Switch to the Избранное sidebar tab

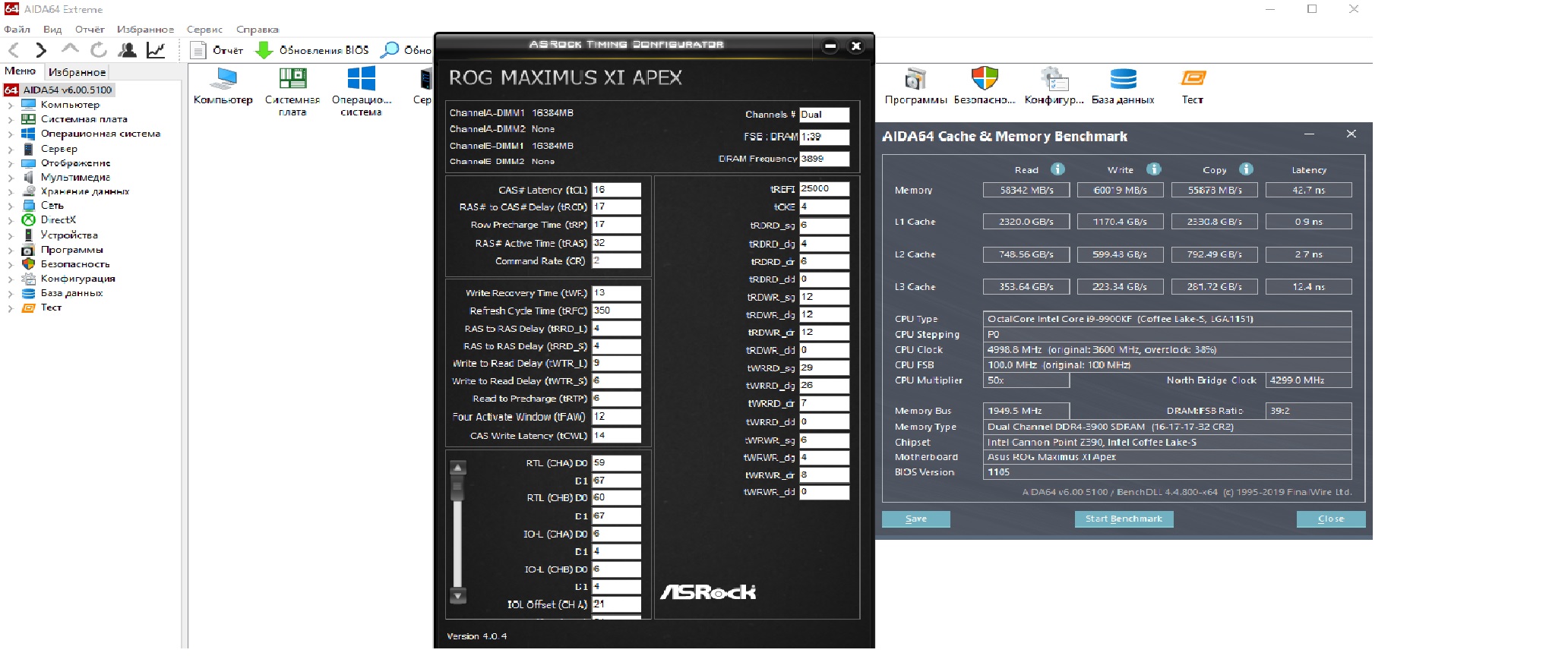click(x=77, y=72)
